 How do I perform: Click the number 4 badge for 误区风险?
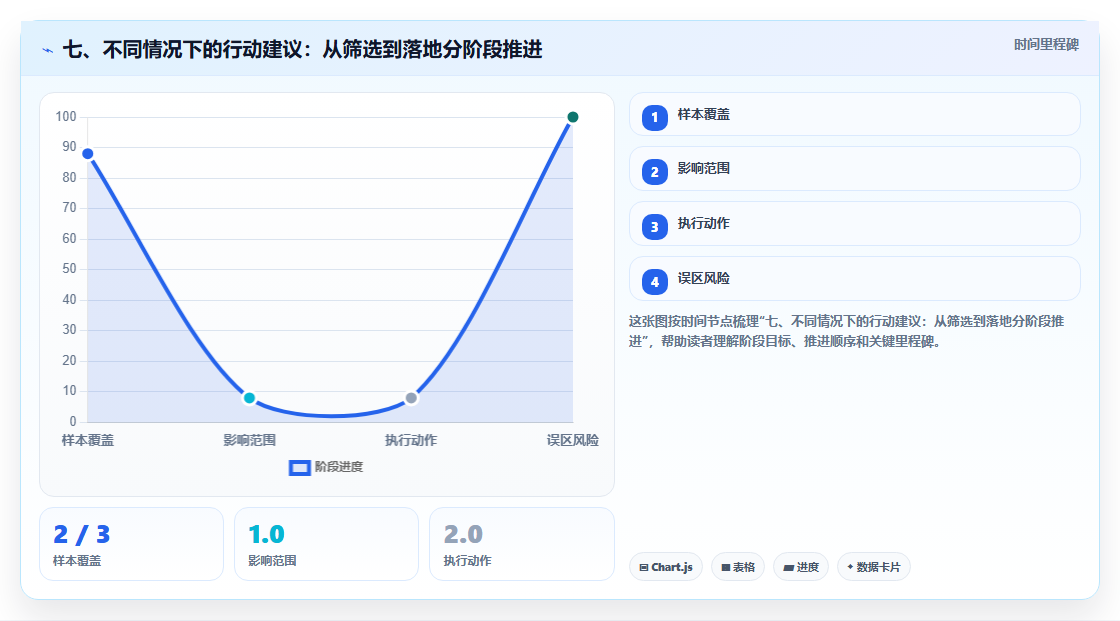tap(654, 282)
